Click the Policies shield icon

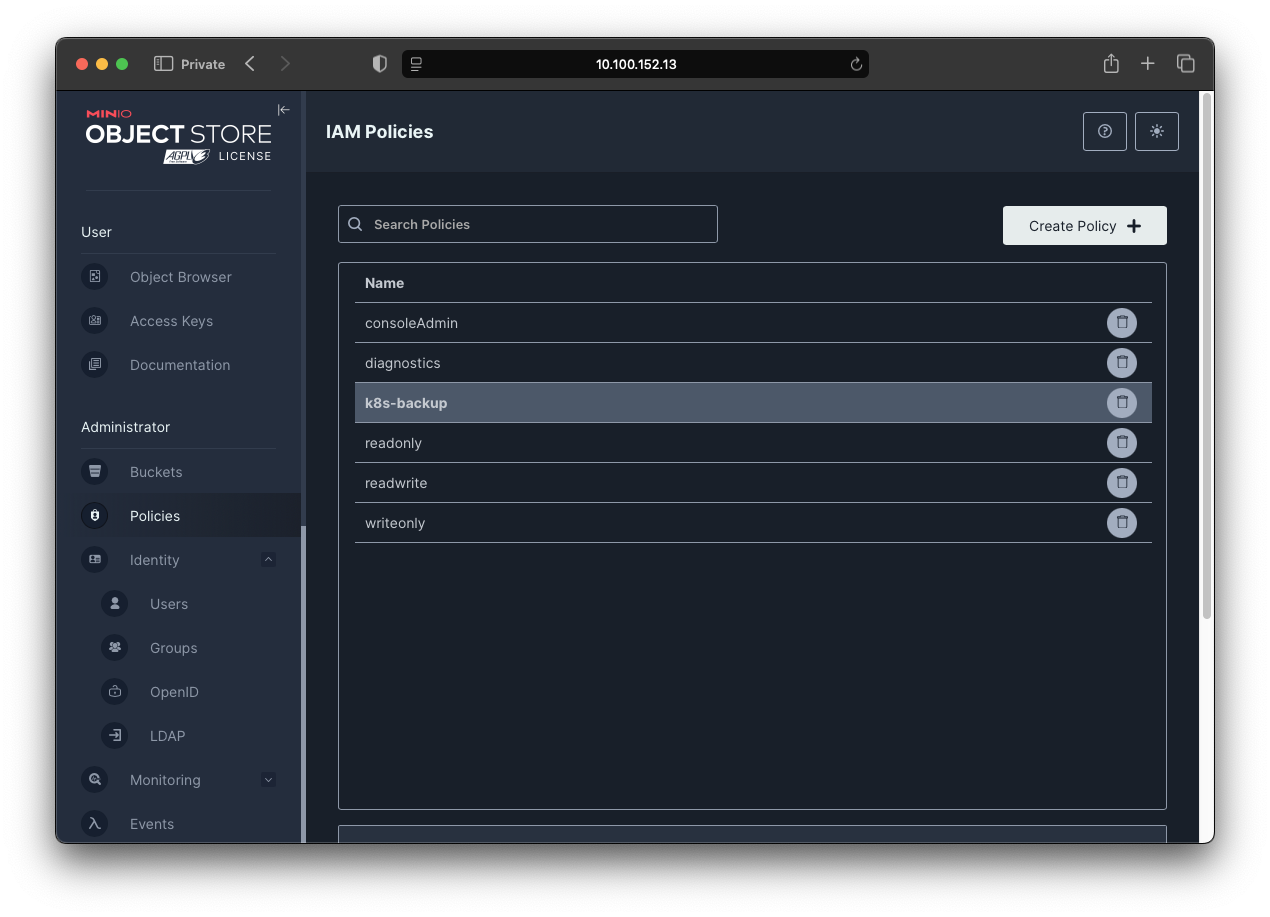point(94,515)
